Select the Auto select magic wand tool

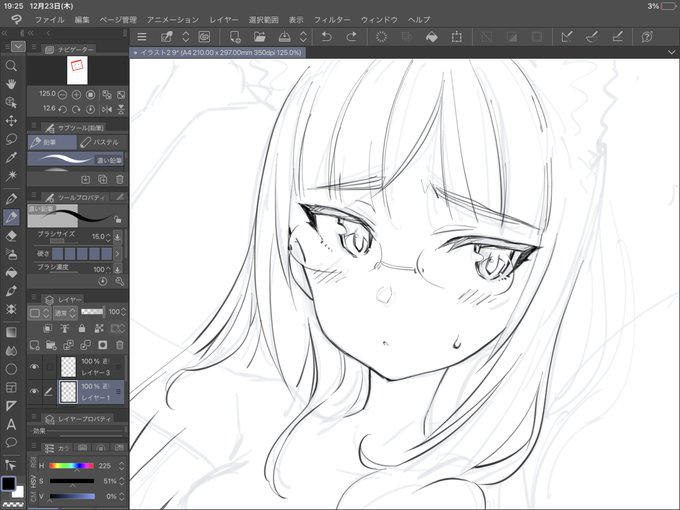(11, 176)
